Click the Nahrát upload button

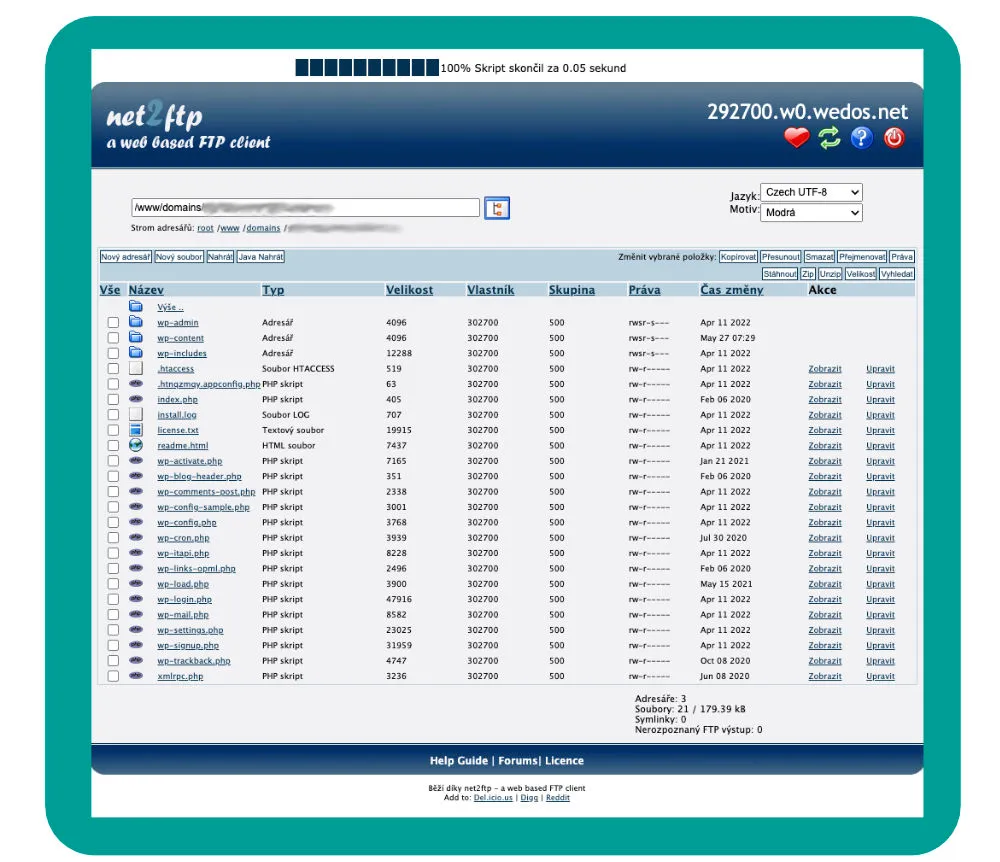point(220,257)
